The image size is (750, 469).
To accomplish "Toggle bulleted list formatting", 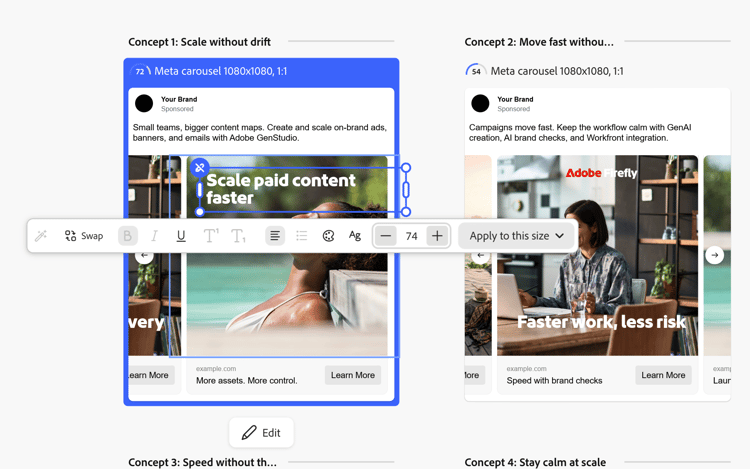I will point(301,236).
